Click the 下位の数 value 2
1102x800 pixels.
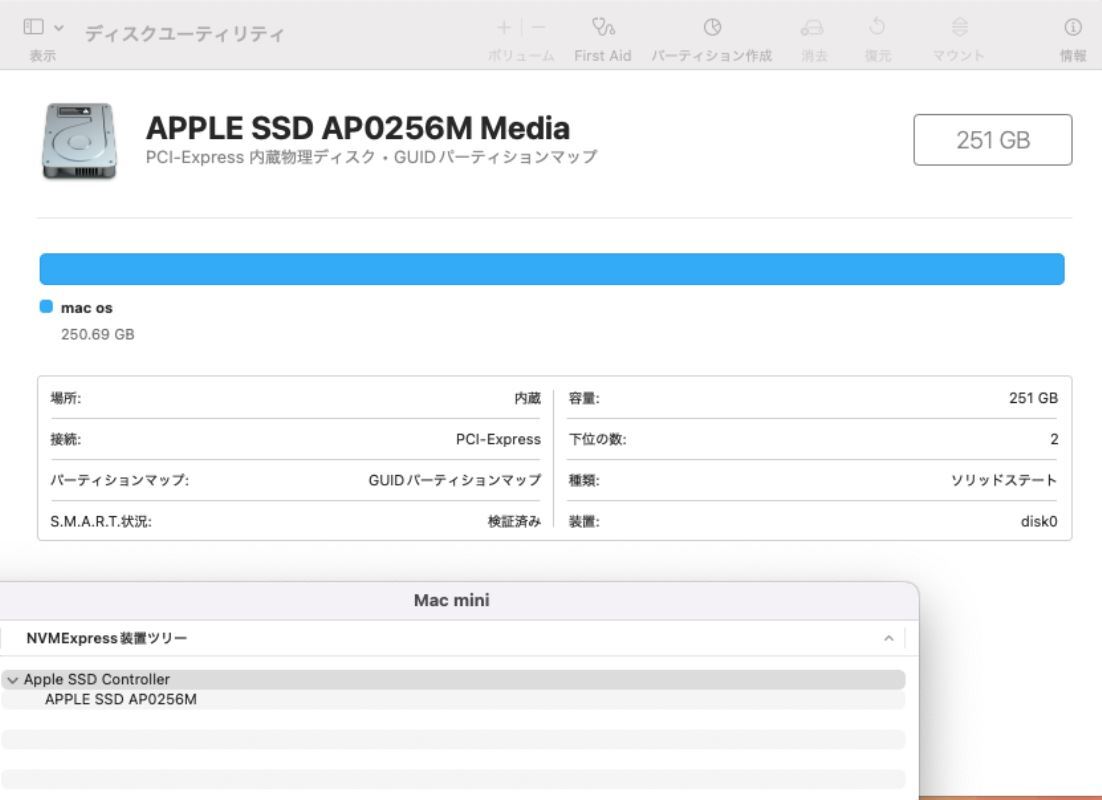pyautogui.click(x=1054, y=439)
